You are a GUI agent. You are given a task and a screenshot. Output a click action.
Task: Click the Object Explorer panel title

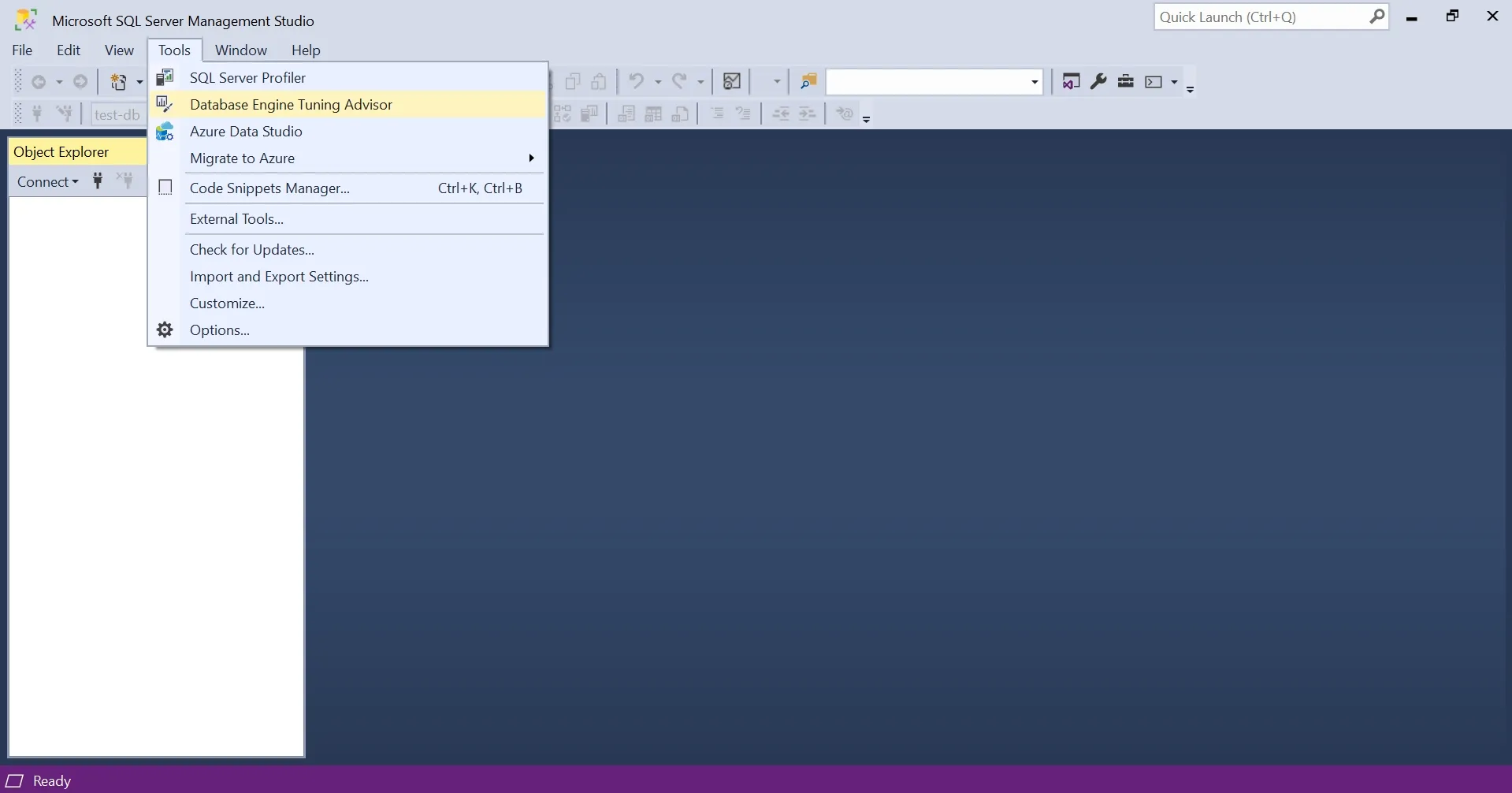(61, 151)
